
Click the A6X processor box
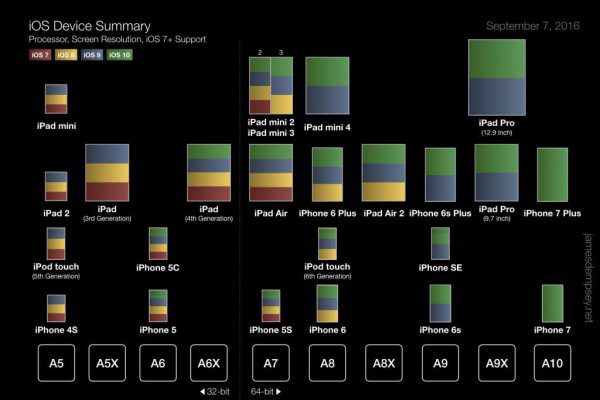click(209, 363)
